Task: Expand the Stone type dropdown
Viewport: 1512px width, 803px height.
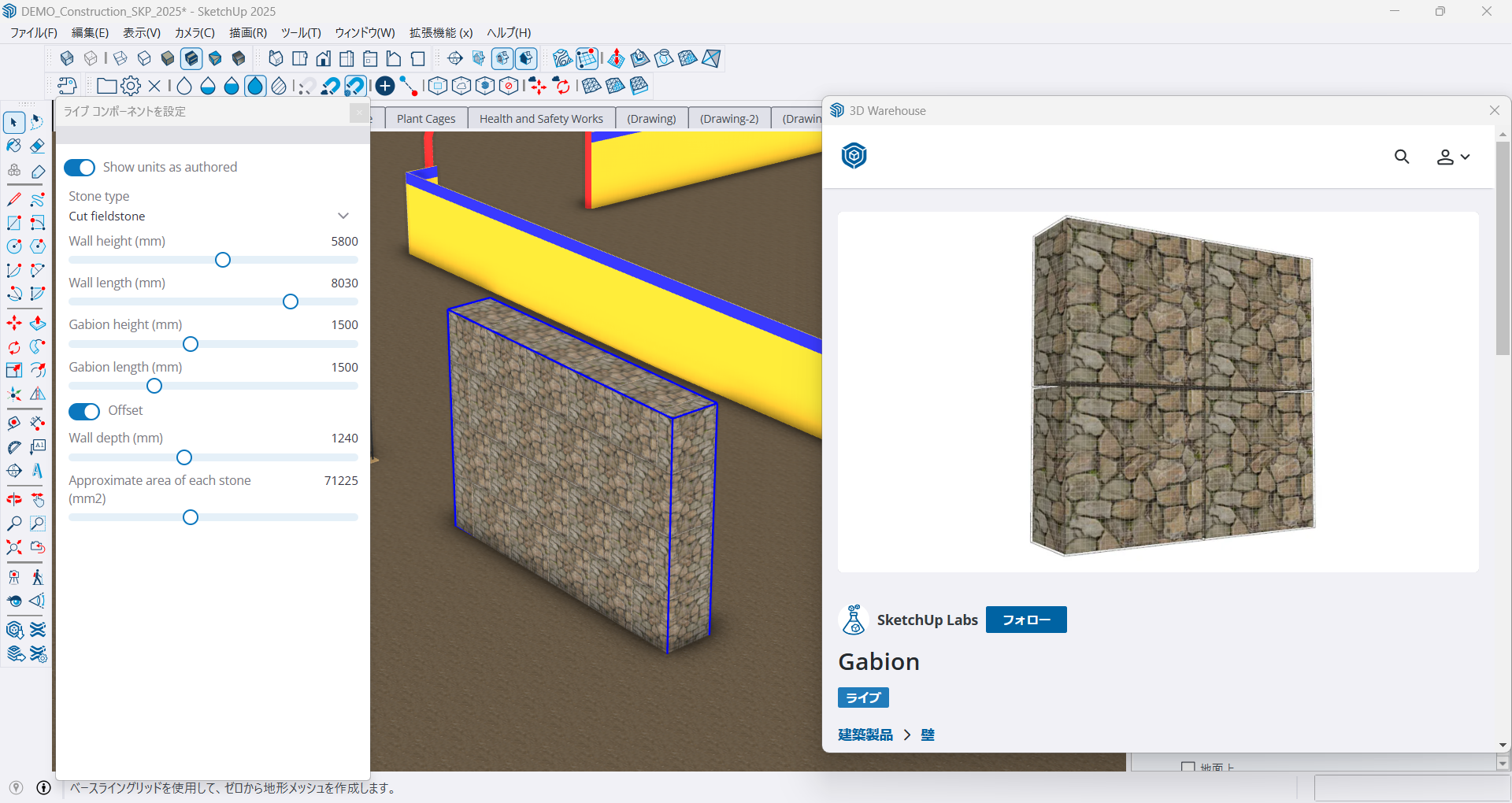Action: point(343,216)
